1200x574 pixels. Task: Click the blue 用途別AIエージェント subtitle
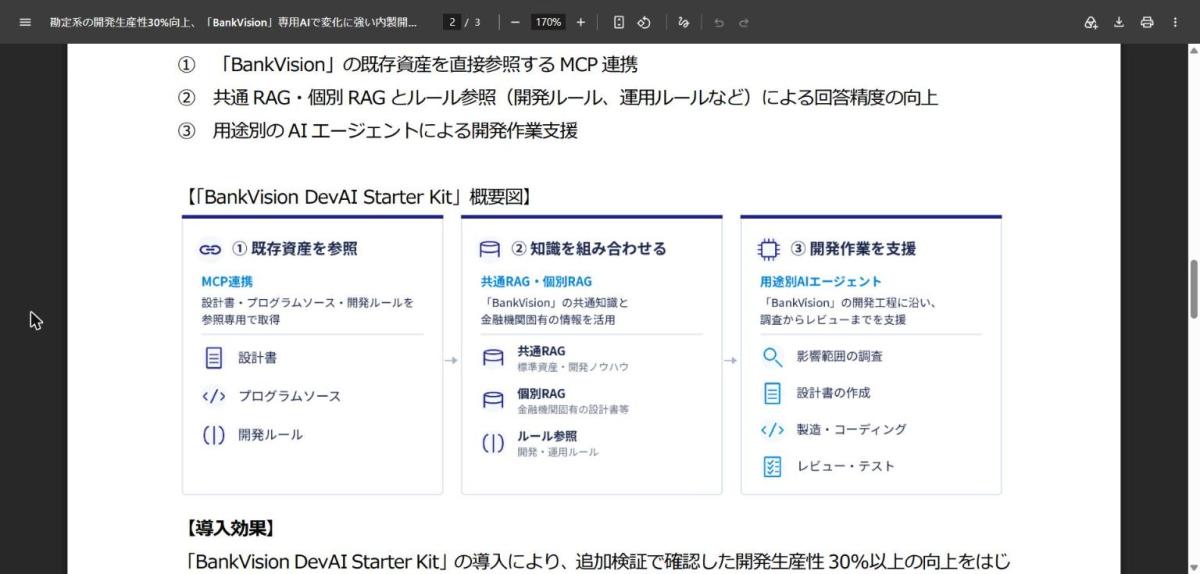tap(820, 281)
